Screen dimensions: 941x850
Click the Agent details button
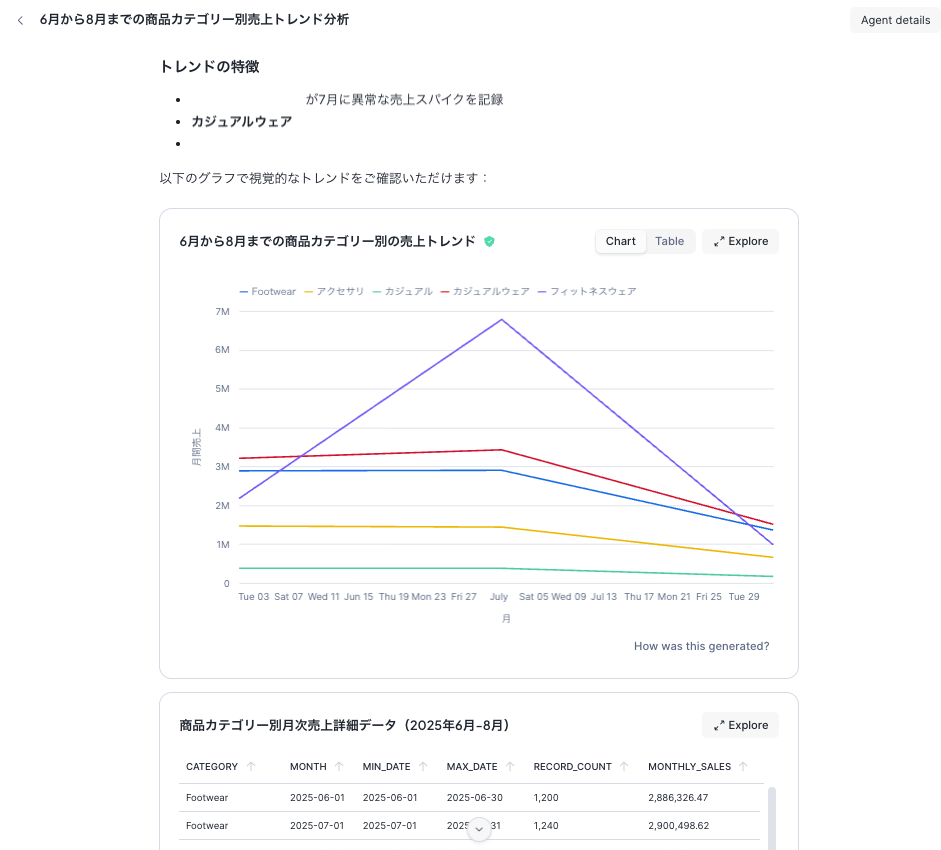pos(894,19)
